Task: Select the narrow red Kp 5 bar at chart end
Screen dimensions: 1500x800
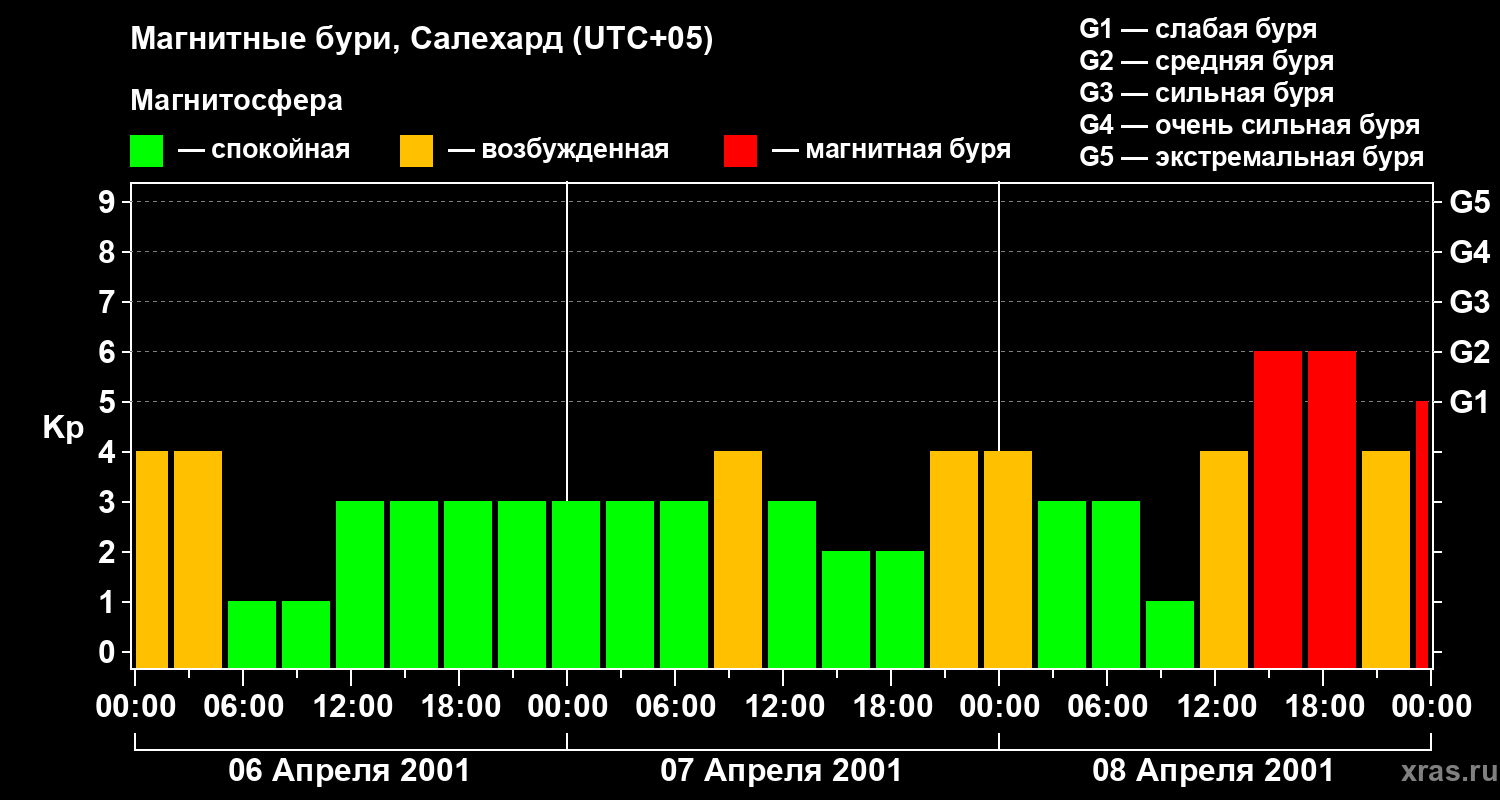Action: tap(1422, 535)
